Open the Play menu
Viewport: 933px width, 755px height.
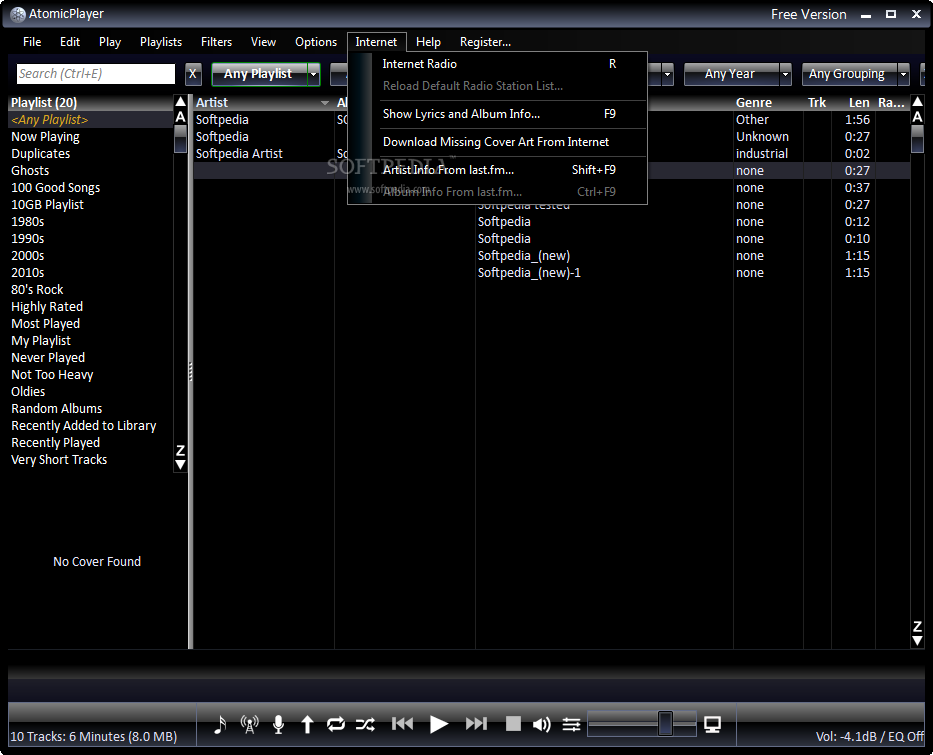(x=110, y=42)
